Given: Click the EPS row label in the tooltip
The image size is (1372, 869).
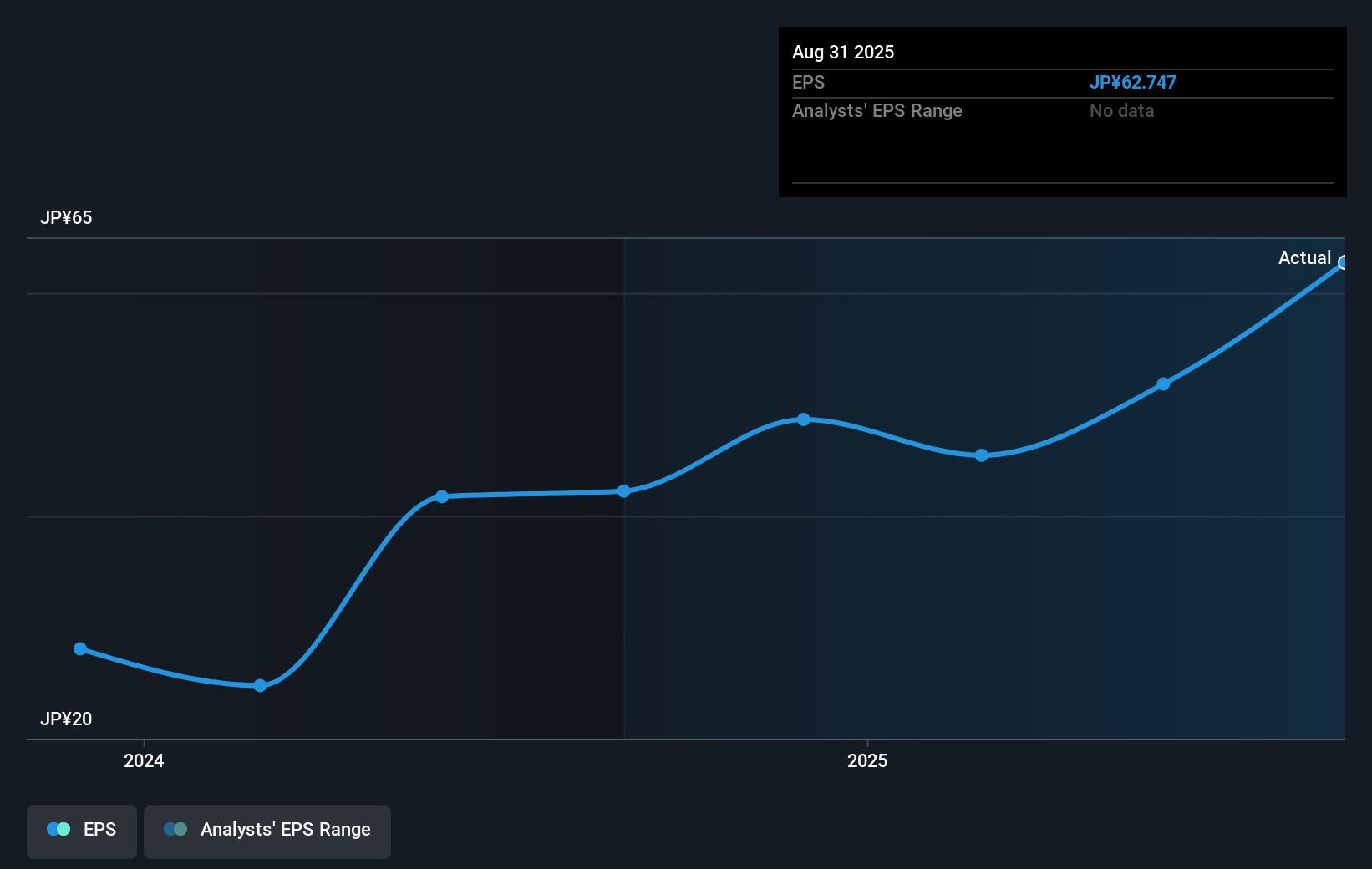Looking at the screenshot, I should click(808, 82).
